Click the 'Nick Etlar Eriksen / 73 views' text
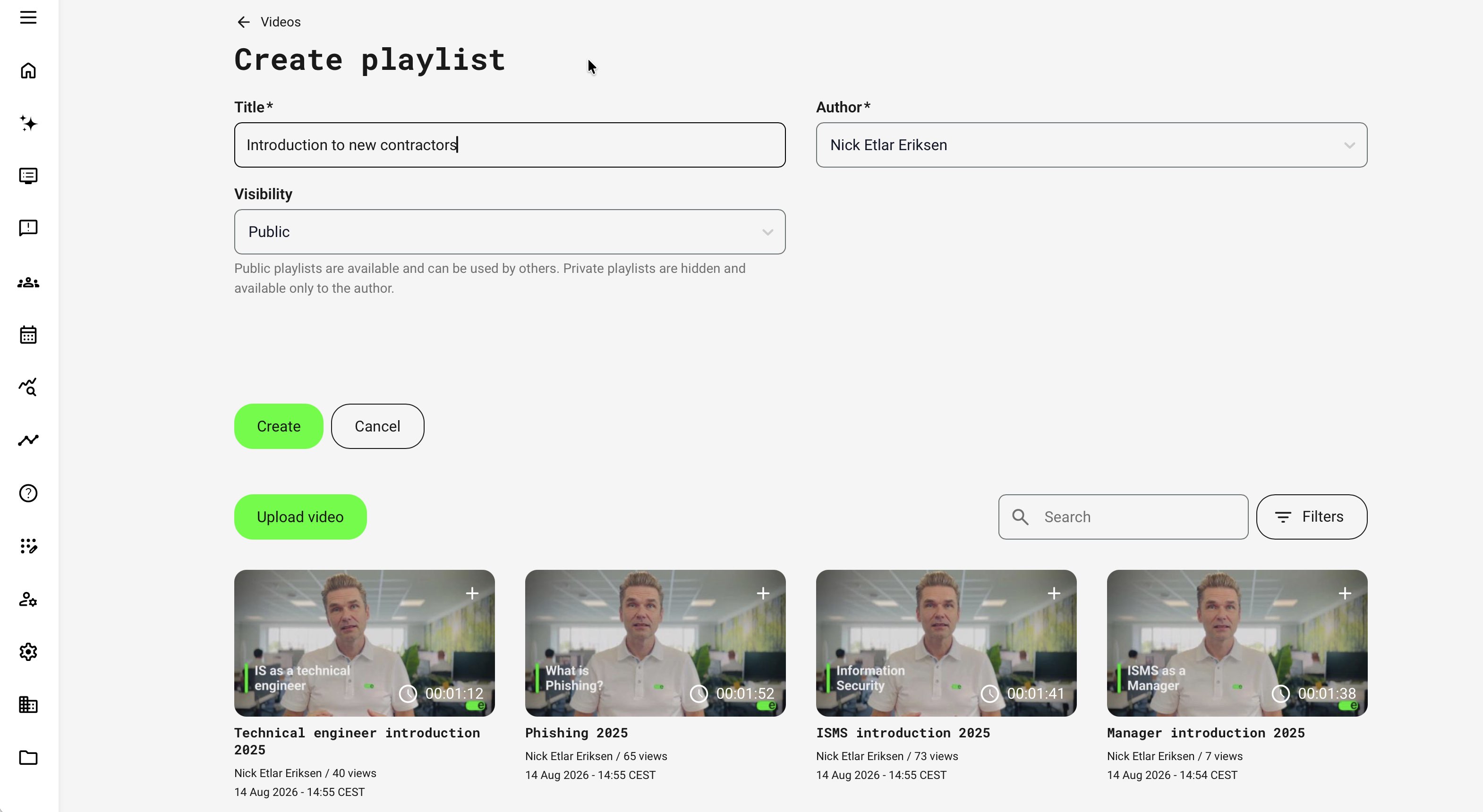This screenshot has width=1483, height=812. point(887,756)
